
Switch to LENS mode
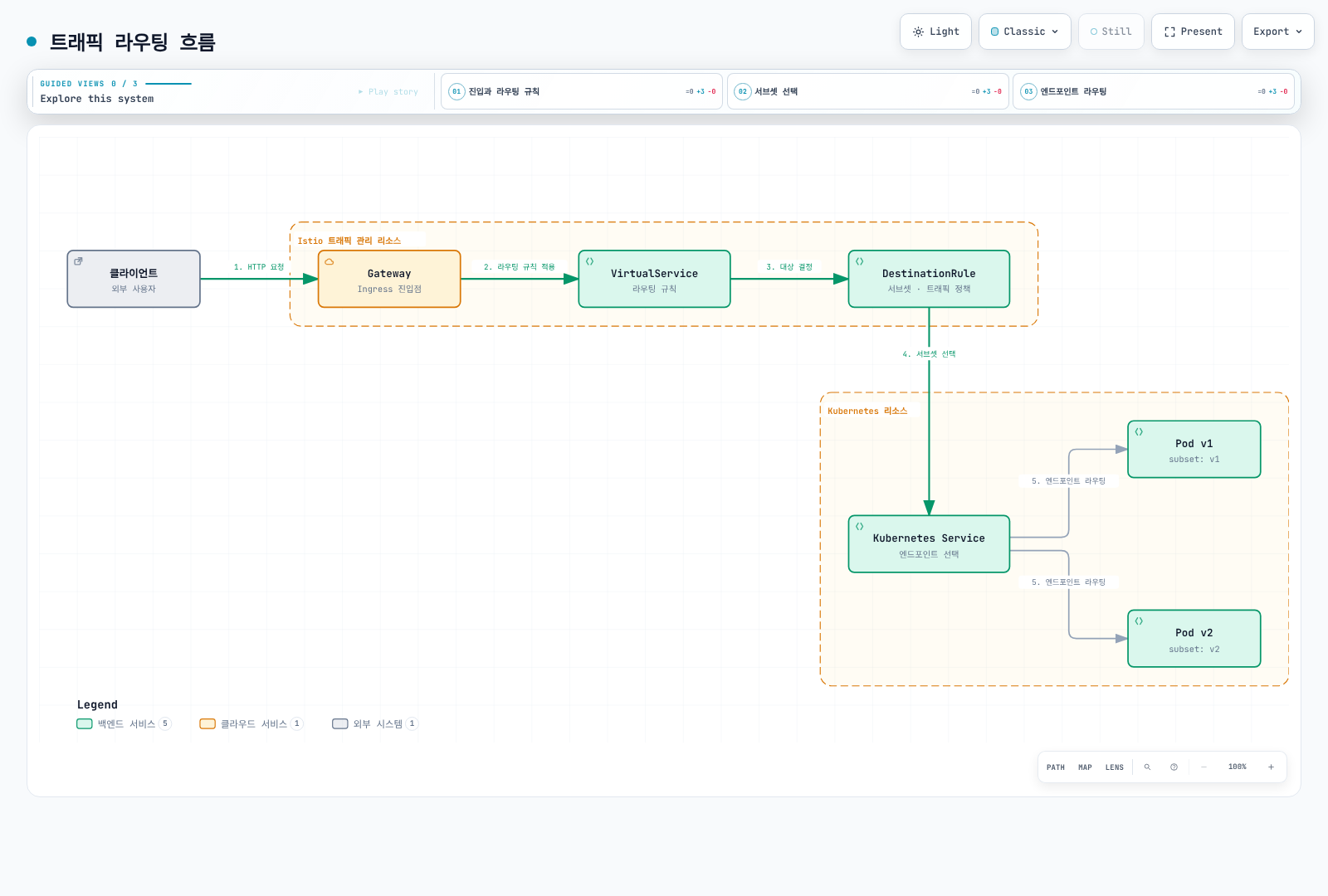click(x=1115, y=767)
